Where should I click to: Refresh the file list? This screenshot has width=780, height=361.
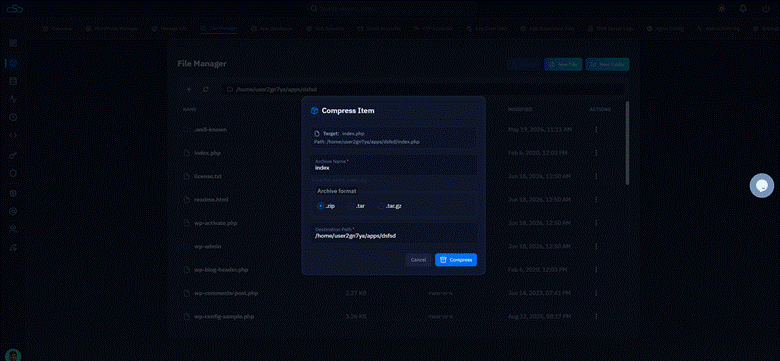click(x=205, y=90)
